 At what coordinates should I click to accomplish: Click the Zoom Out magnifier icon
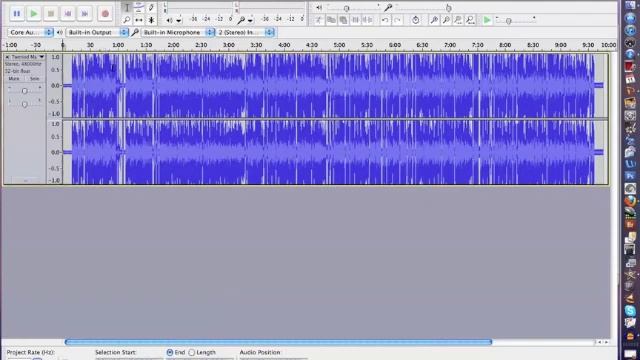point(447,20)
